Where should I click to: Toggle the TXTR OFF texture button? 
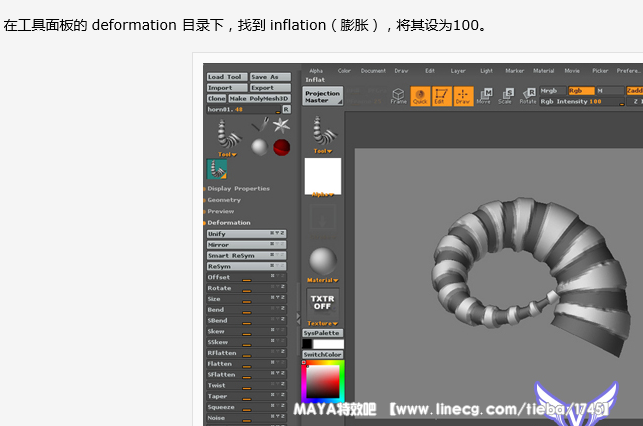tap(322, 302)
